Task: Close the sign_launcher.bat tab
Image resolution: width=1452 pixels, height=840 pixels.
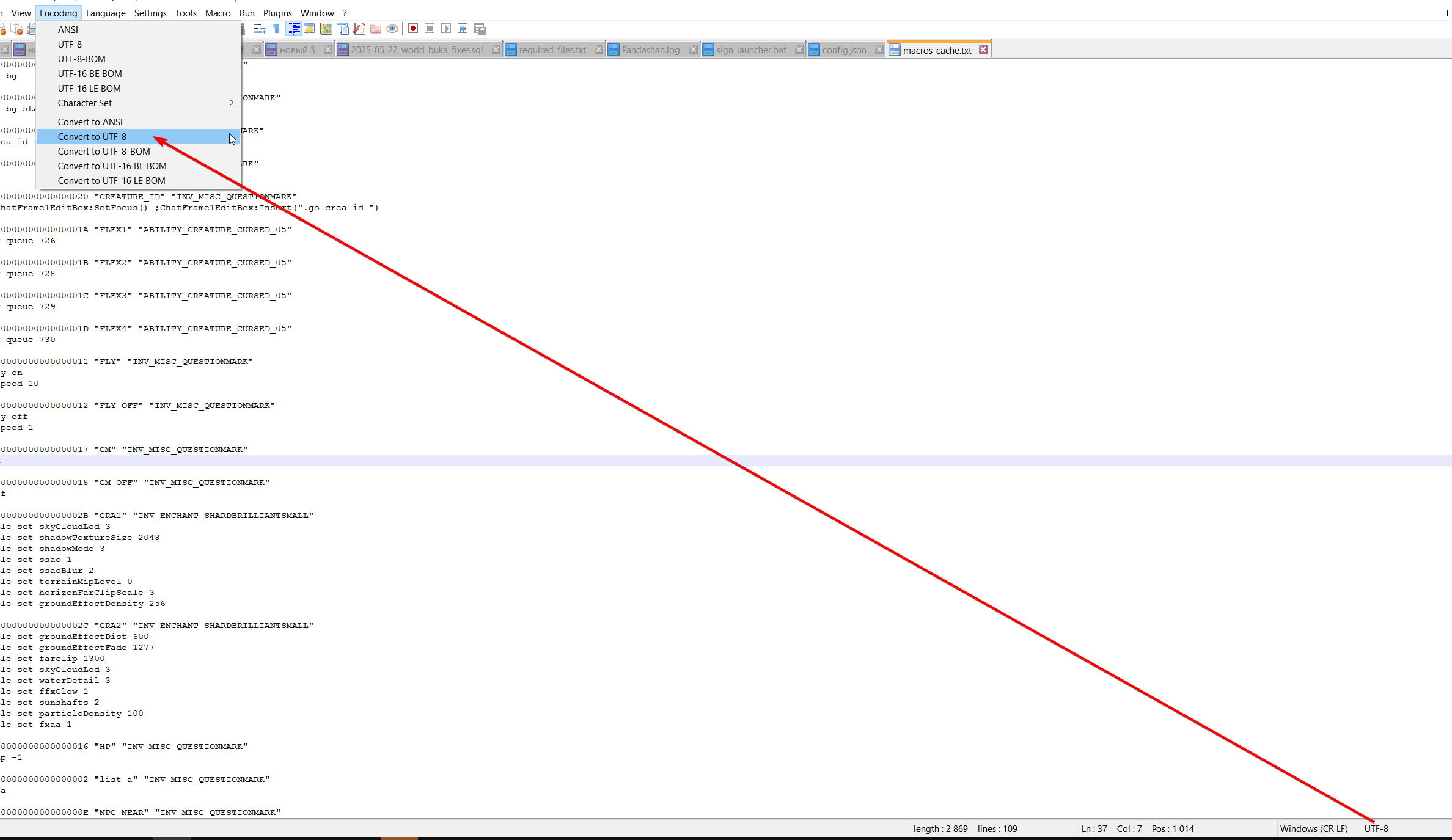Action: tap(799, 49)
